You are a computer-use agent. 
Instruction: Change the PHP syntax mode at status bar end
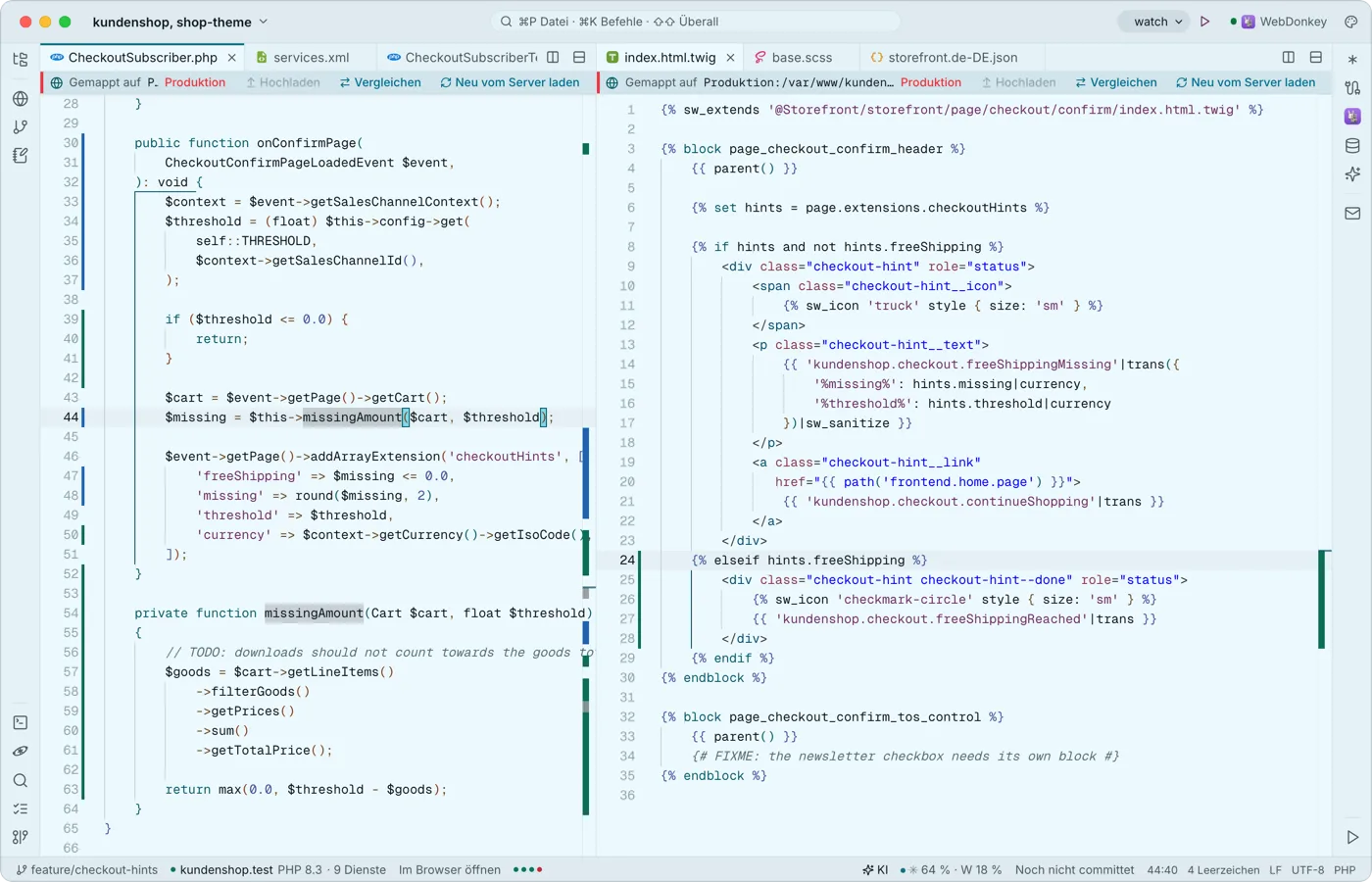[x=1345, y=869]
